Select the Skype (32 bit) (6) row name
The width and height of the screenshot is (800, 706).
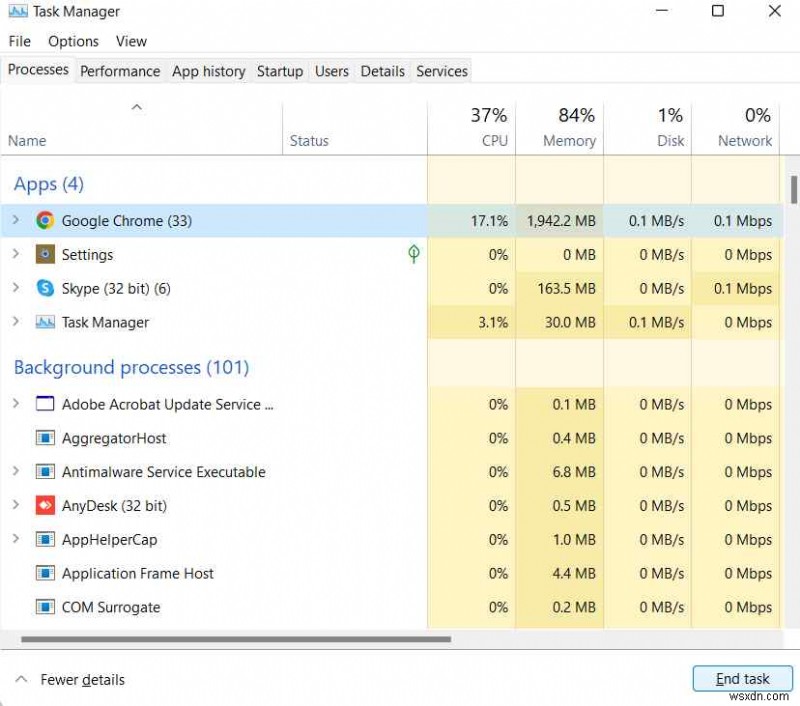[116, 289]
